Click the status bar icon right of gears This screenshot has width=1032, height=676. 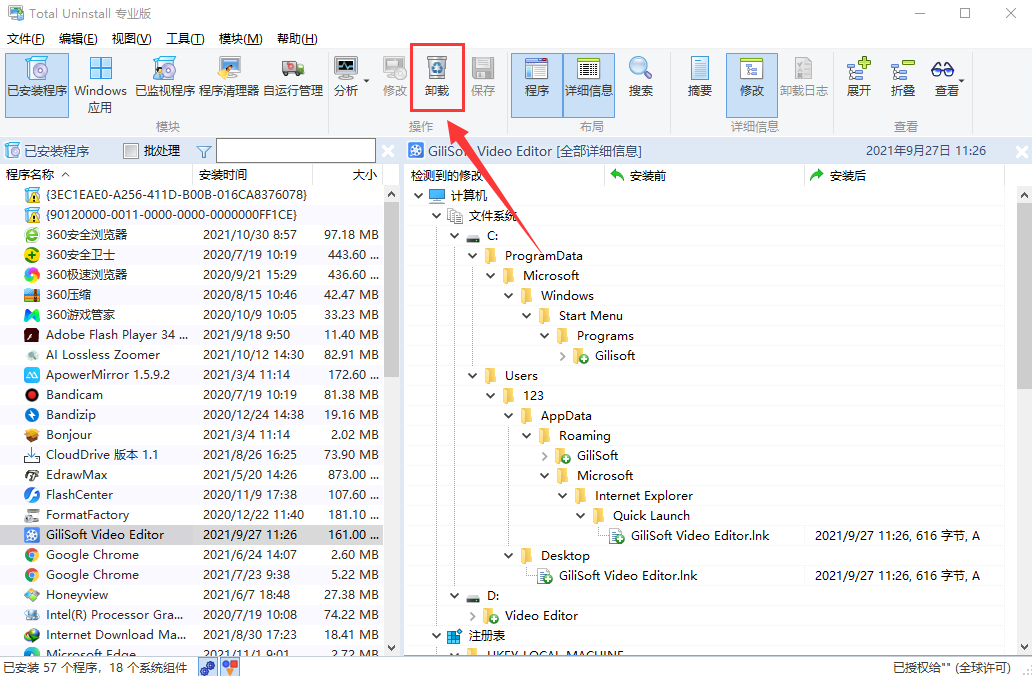click(230, 667)
